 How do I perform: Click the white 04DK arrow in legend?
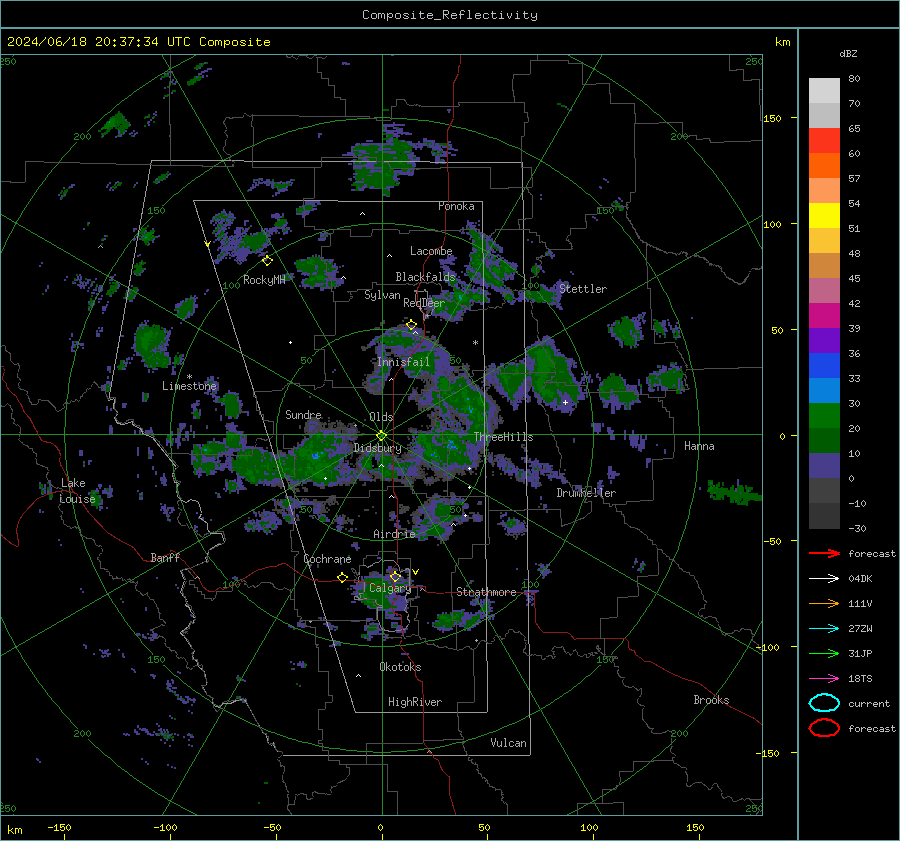(824, 579)
